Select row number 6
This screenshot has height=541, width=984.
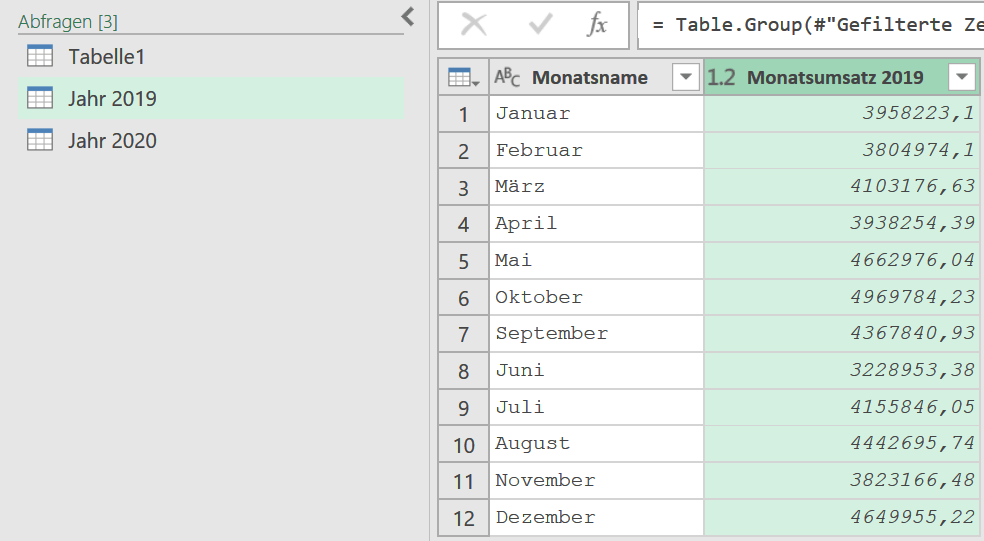tap(463, 297)
